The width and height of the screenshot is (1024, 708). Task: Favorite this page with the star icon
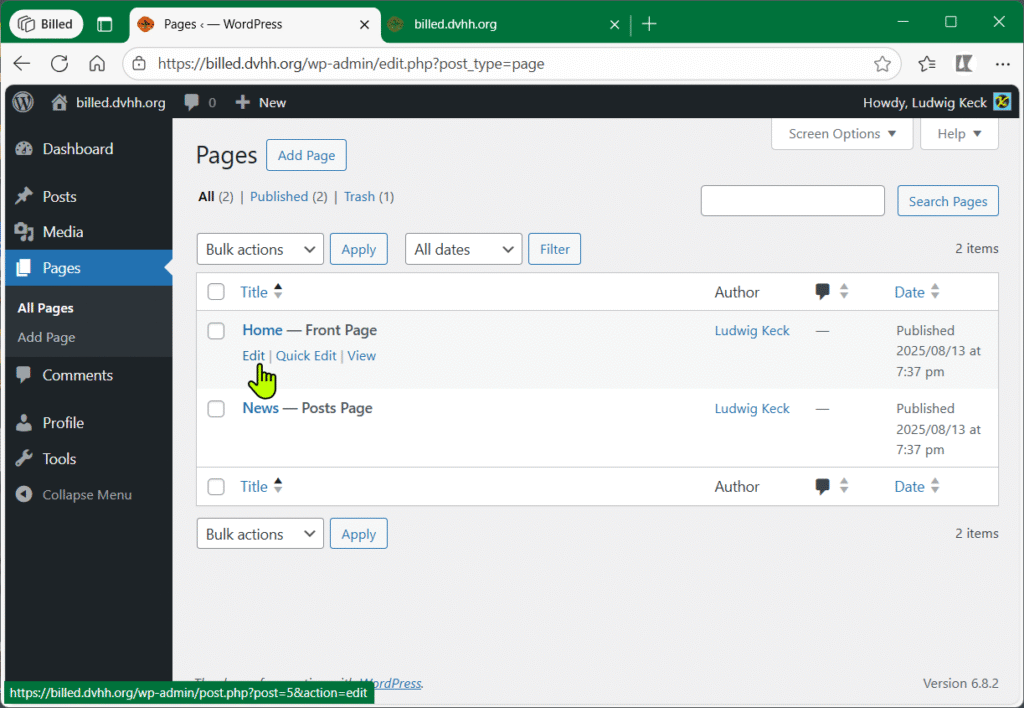(882, 64)
